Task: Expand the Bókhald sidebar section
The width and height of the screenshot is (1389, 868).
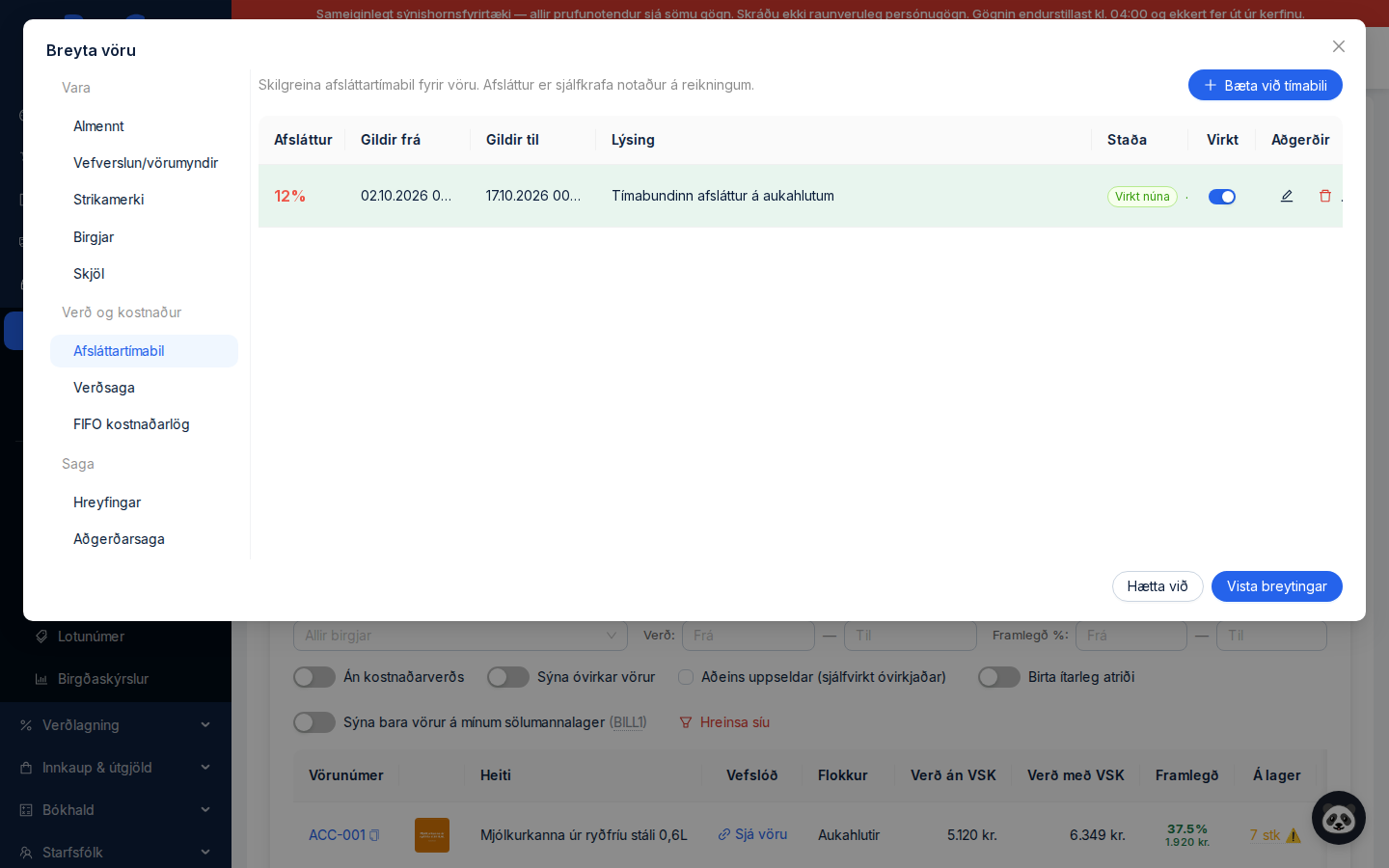Action: (x=205, y=810)
